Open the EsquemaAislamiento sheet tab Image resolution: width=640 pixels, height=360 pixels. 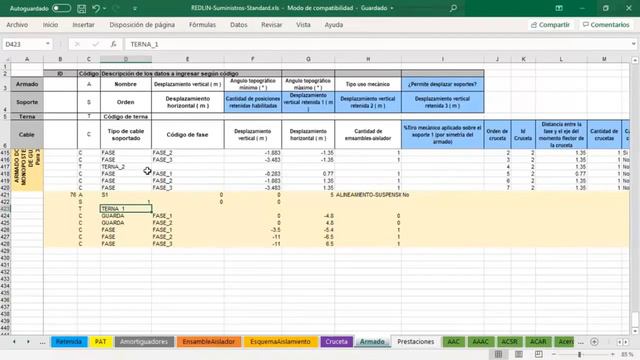[x=280, y=342]
